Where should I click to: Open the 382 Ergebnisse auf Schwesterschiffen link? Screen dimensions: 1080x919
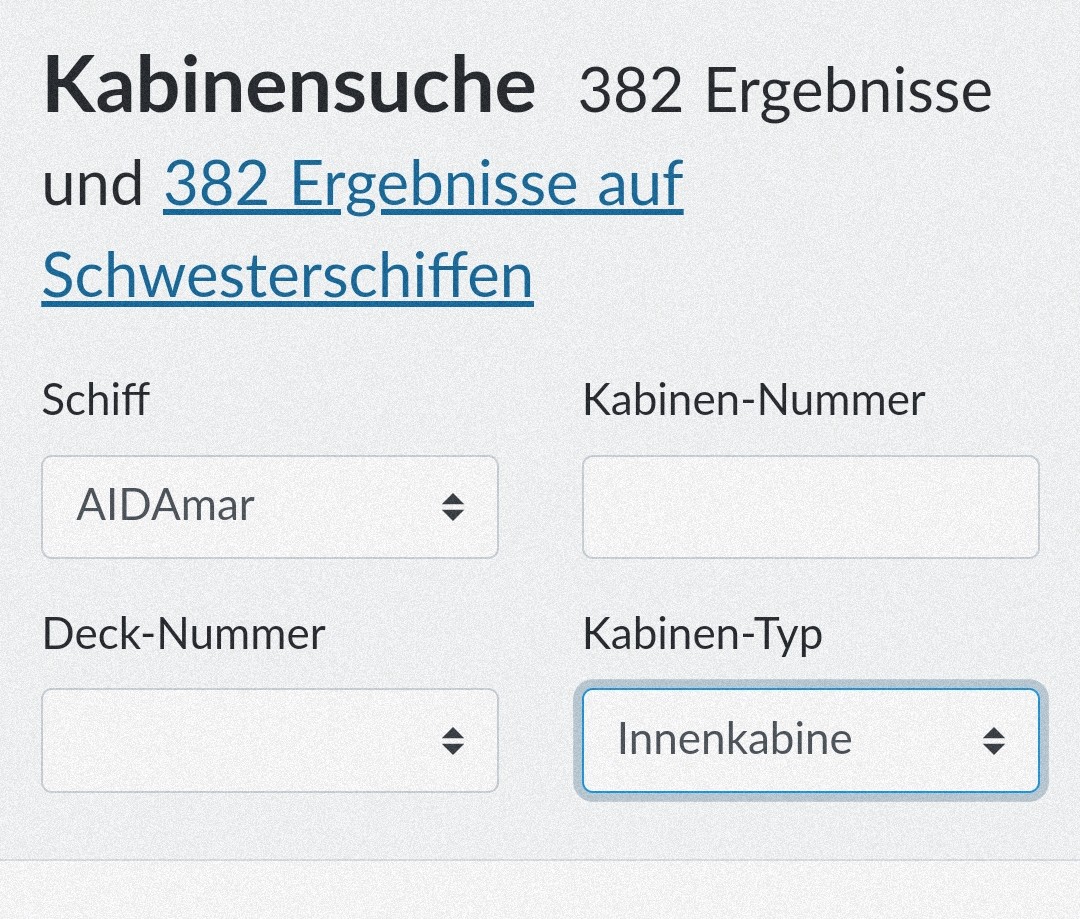[x=423, y=185]
